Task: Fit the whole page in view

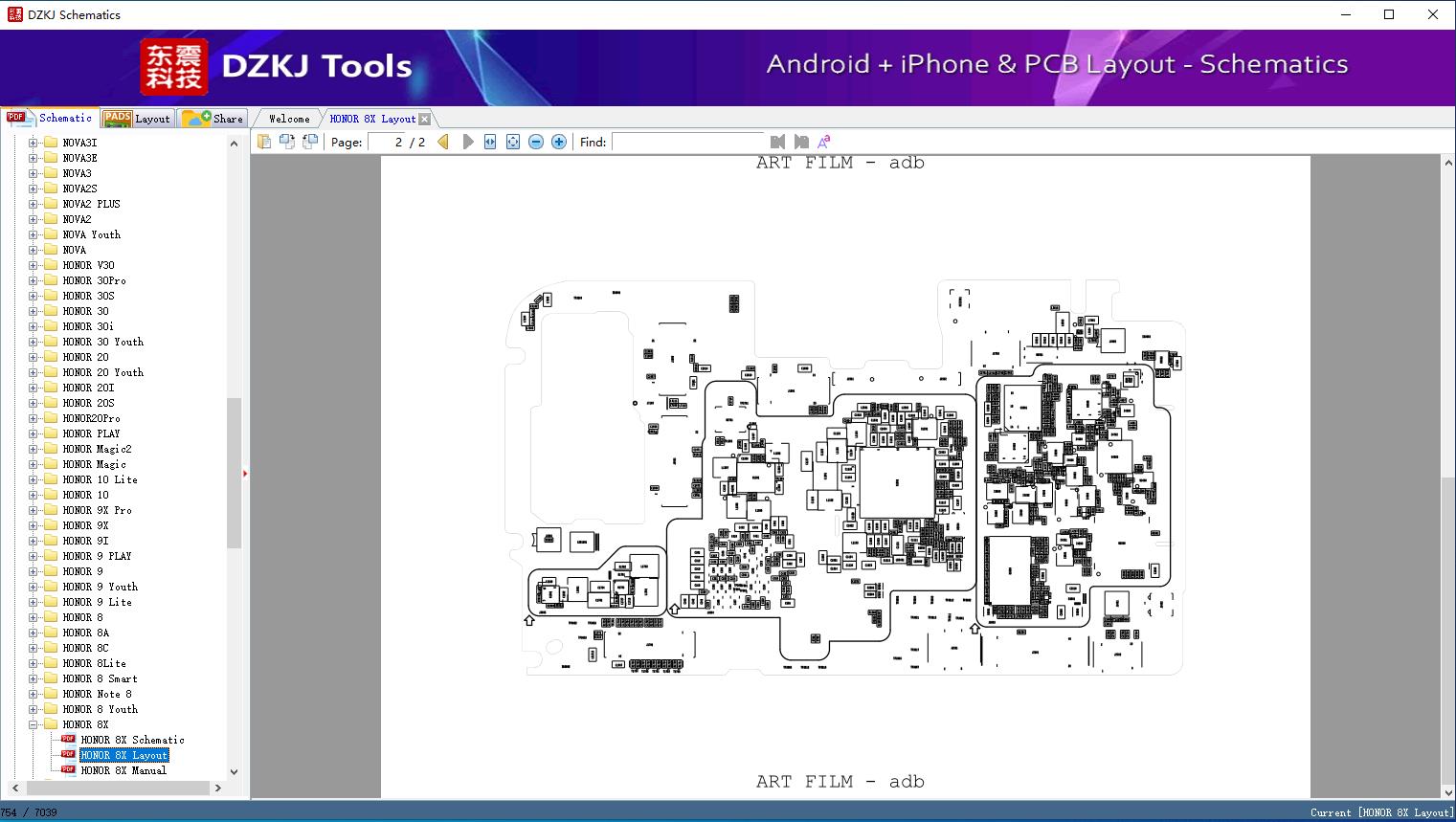Action: (513, 142)
